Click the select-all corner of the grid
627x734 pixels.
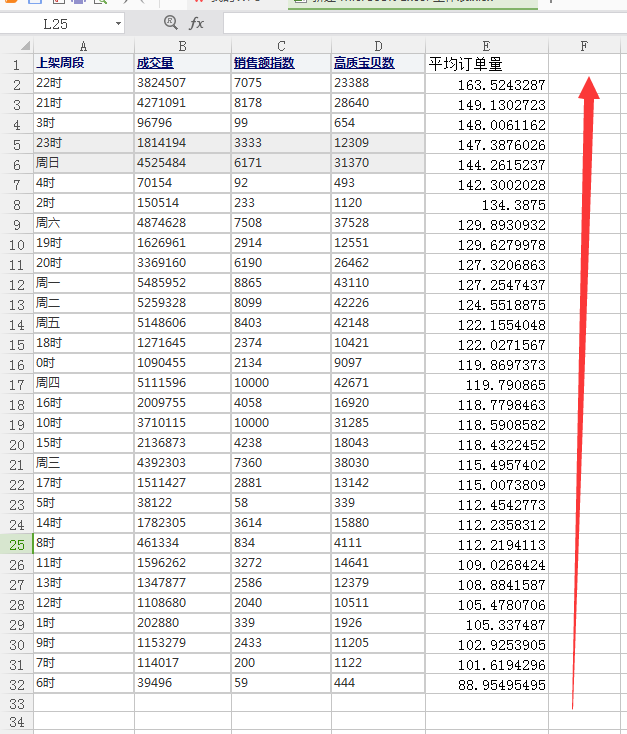pos(16,45)
